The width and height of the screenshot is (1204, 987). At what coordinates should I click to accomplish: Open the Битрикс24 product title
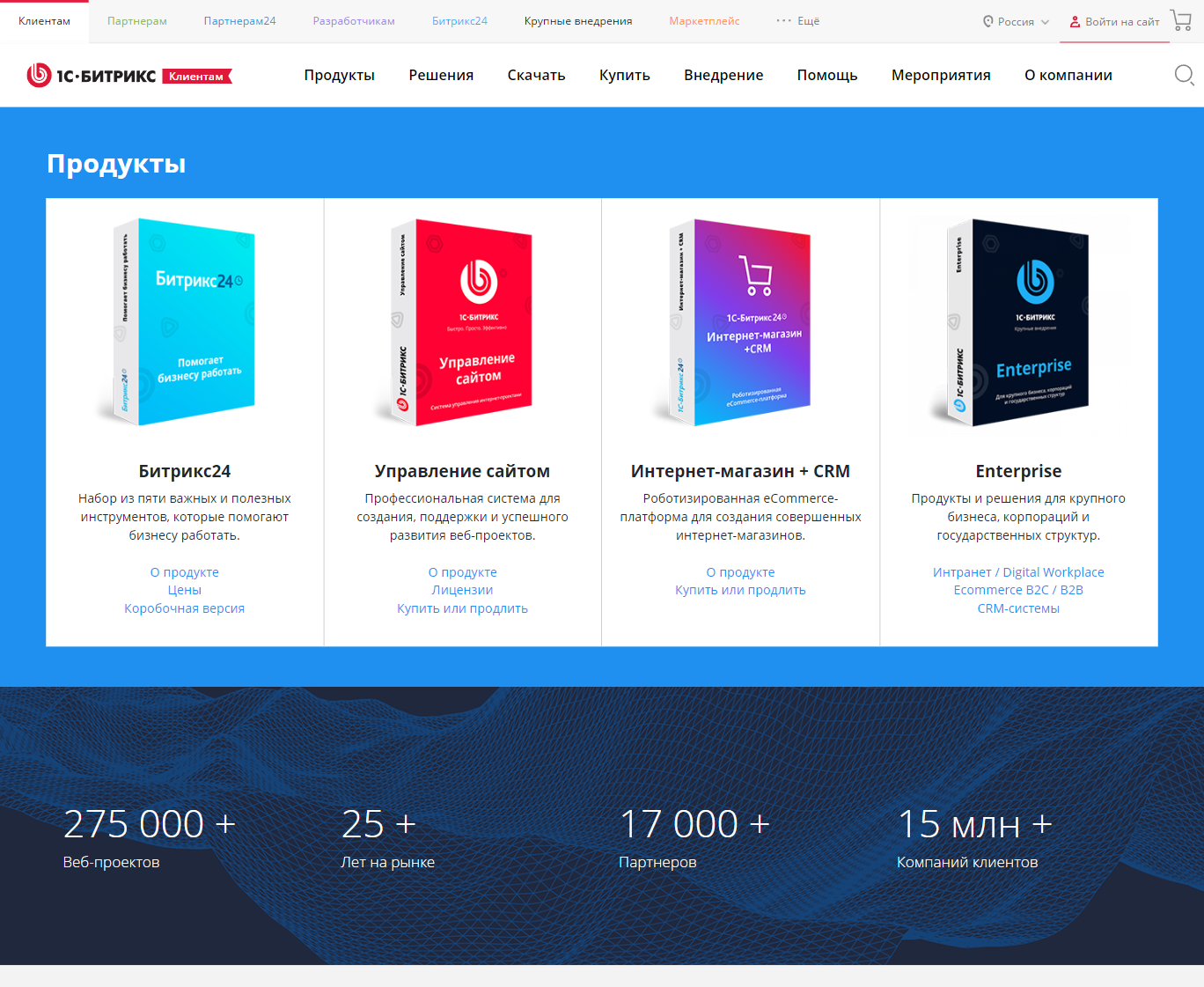point(185,471)
